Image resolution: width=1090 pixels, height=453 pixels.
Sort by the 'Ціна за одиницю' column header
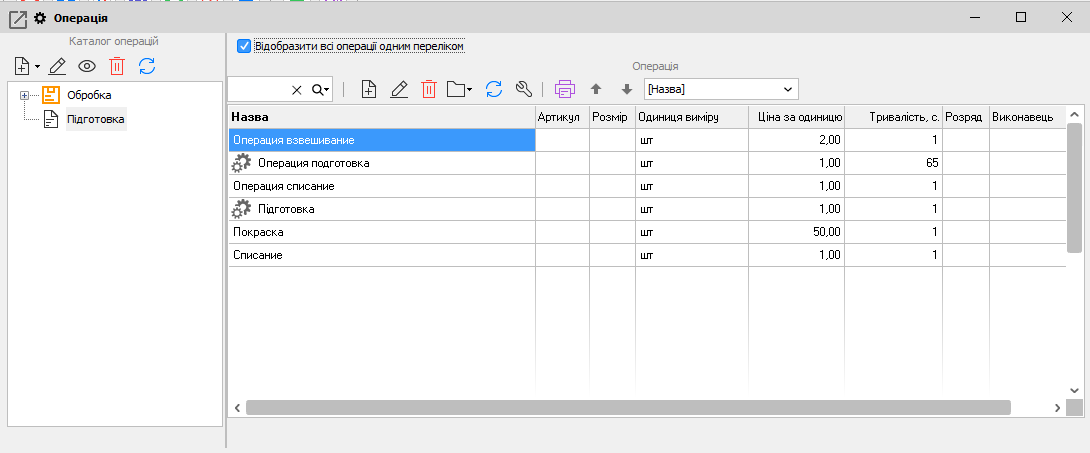(796, 117)
